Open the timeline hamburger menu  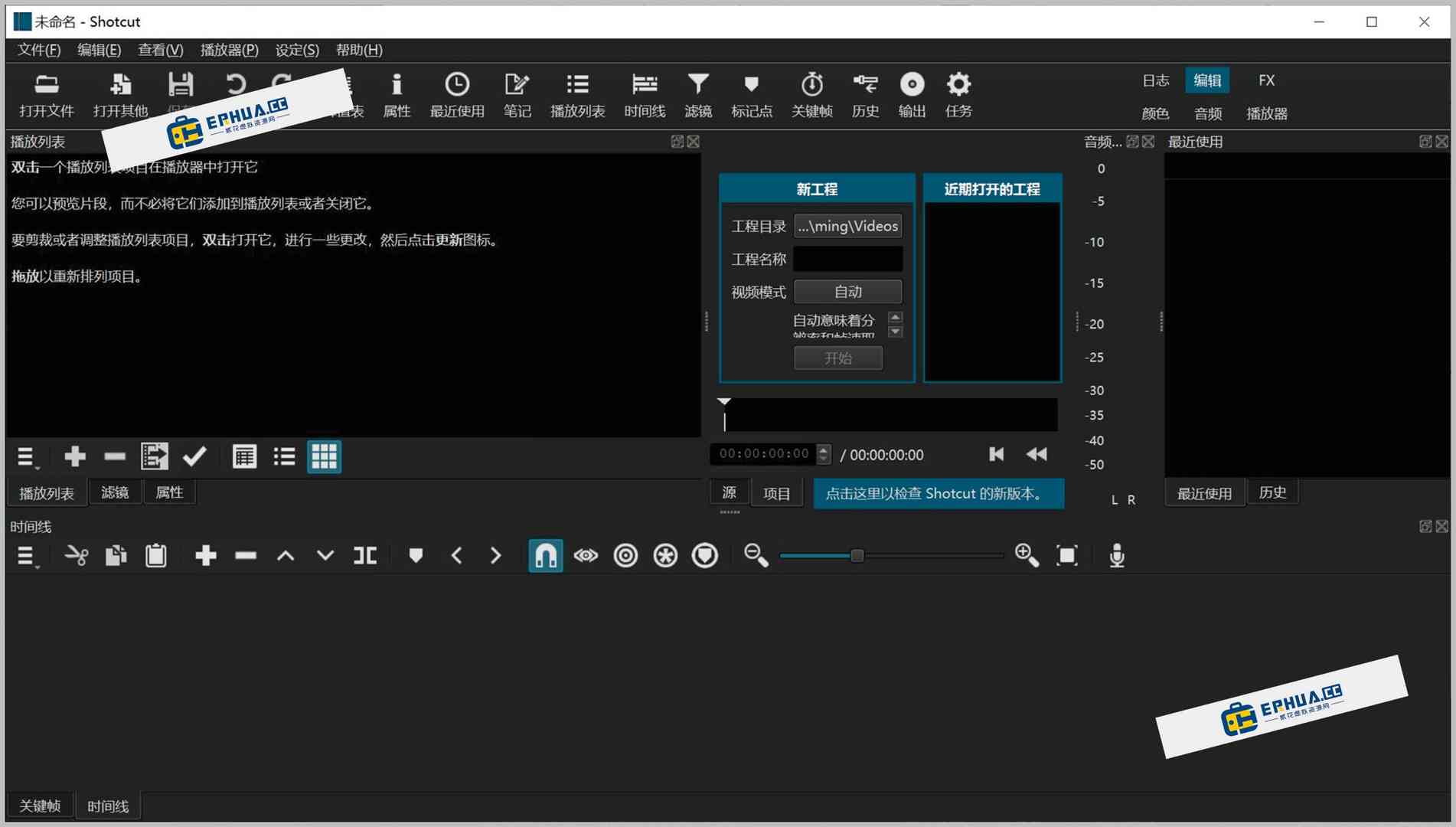26,556
